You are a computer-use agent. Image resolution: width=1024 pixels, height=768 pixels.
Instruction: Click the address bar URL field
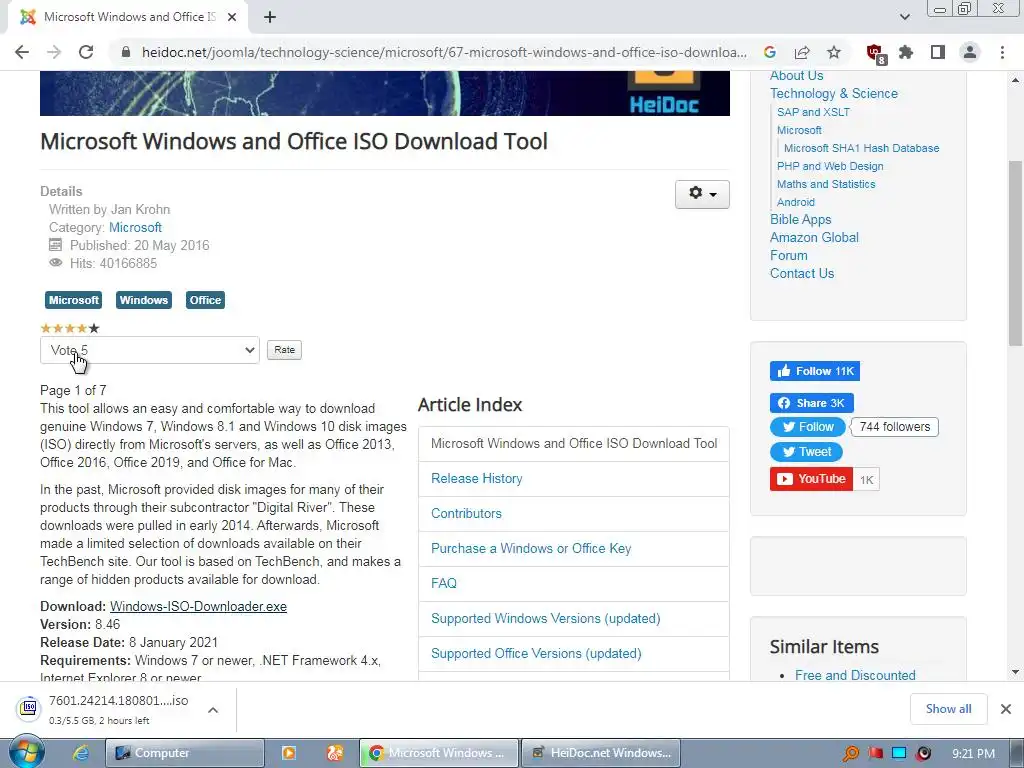(x=444, y=52)
